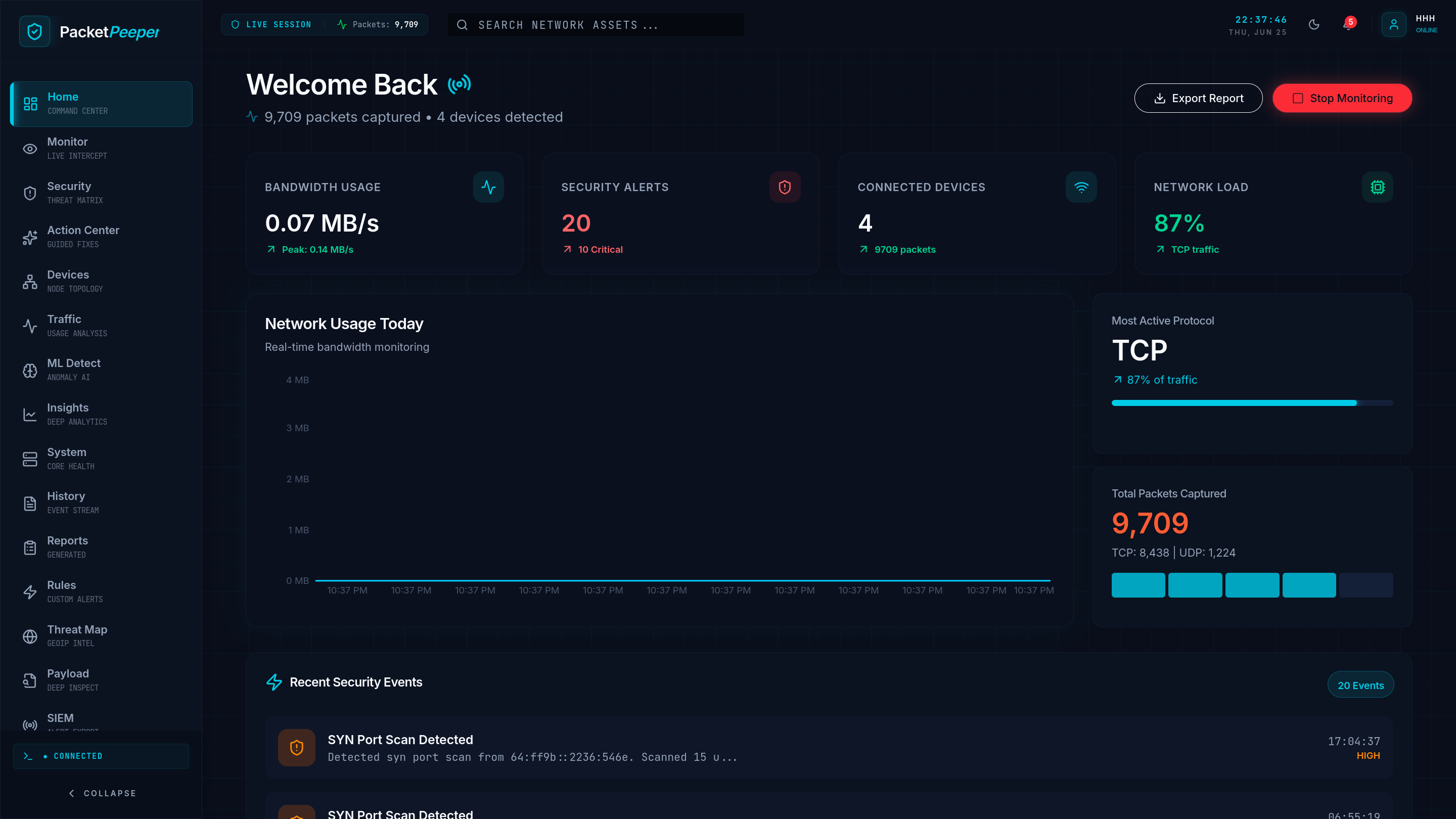Open Traffic Usage Analysis
1456x819 pixels.
[102, 326]
